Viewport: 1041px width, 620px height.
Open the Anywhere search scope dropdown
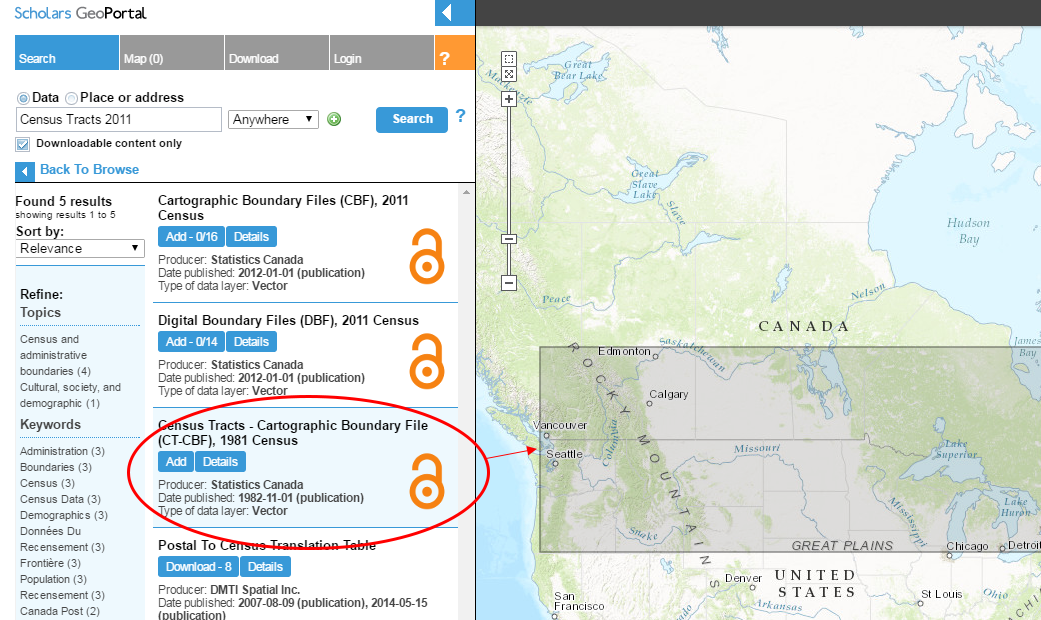click(x=273, y=119)
